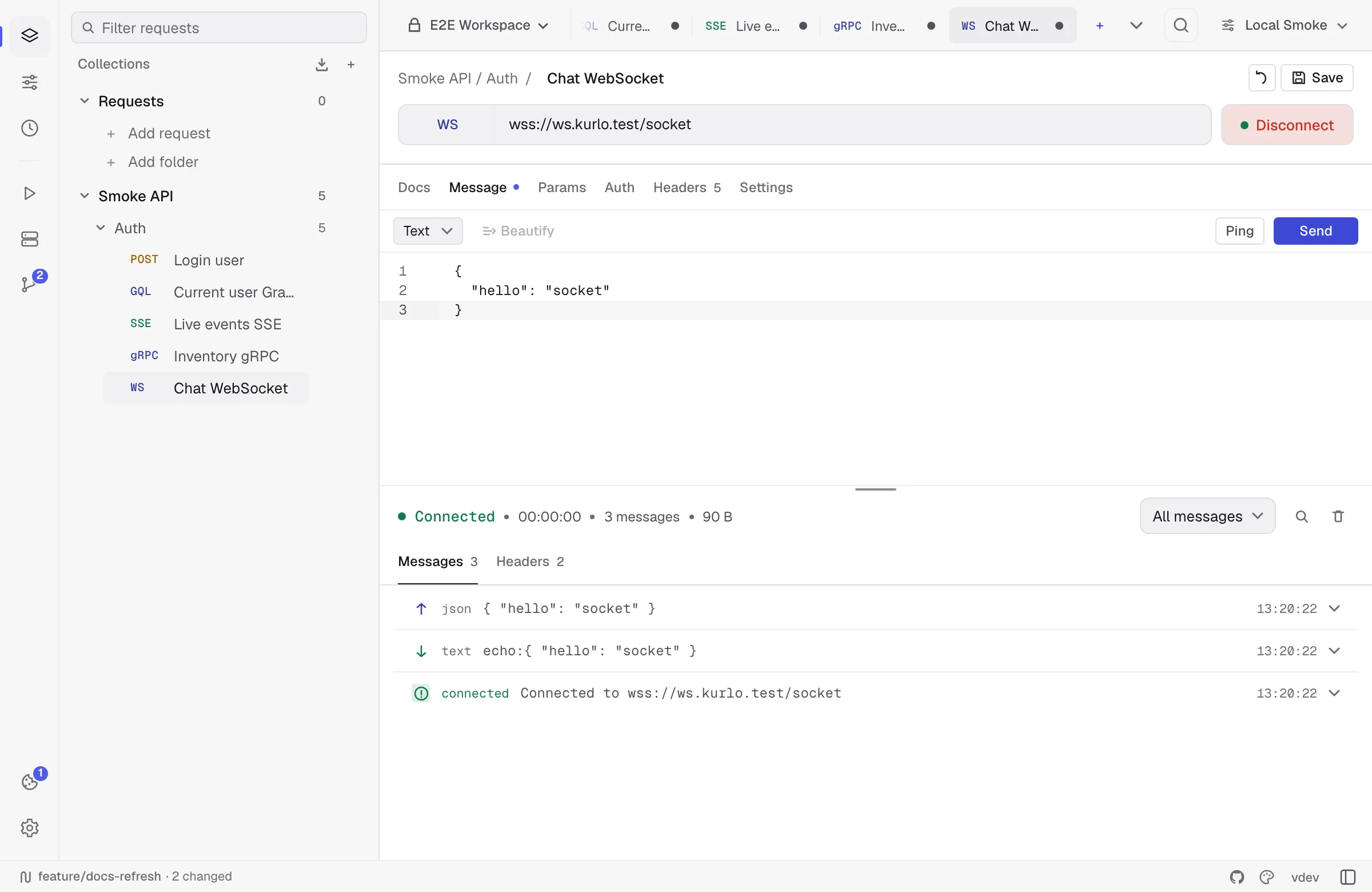Click the Send button
The height and width of the screenshot is (892, 1372).
1315,231
